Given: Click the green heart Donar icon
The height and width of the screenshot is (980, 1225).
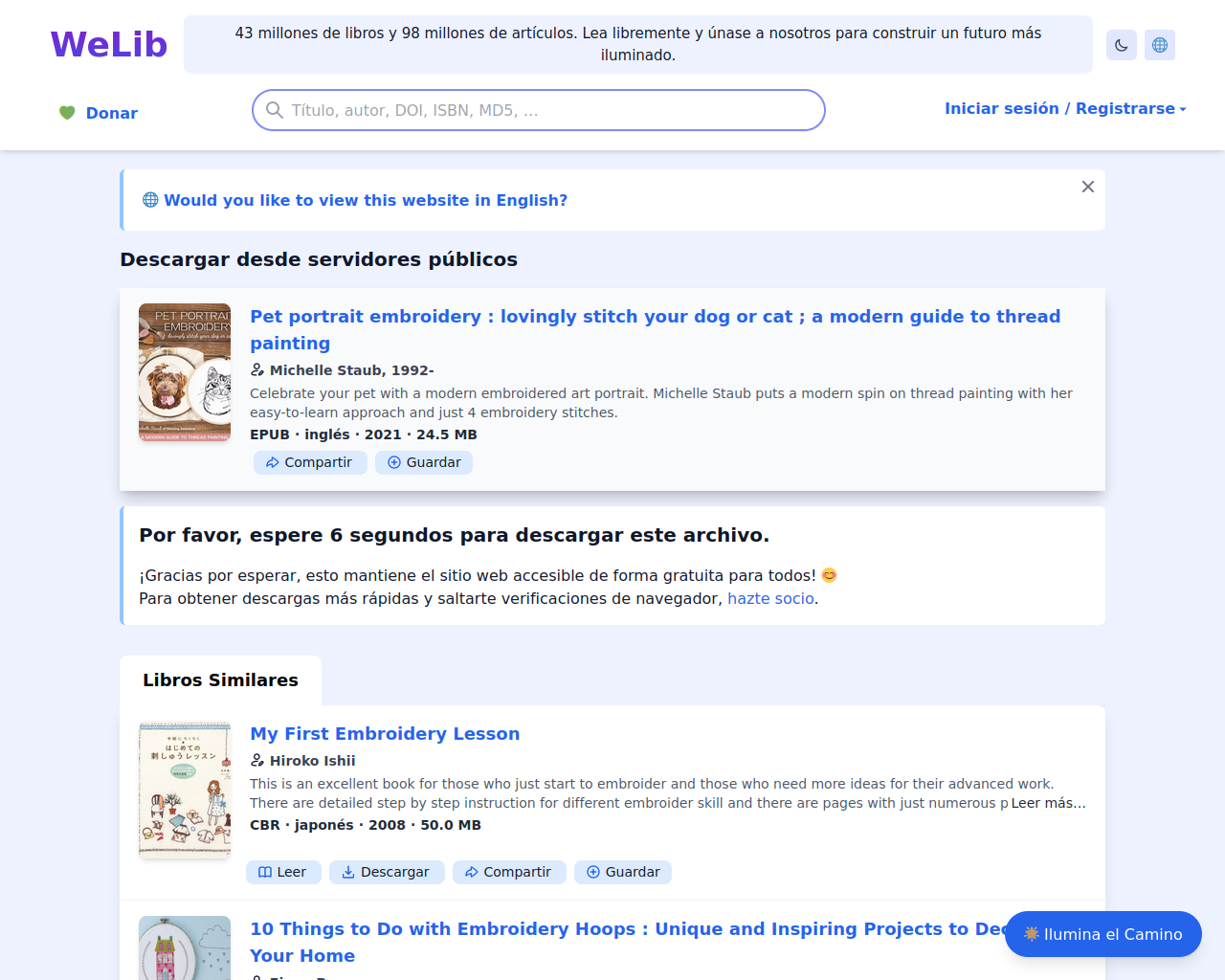Looking at the screenshot, I should pos(67,113).
